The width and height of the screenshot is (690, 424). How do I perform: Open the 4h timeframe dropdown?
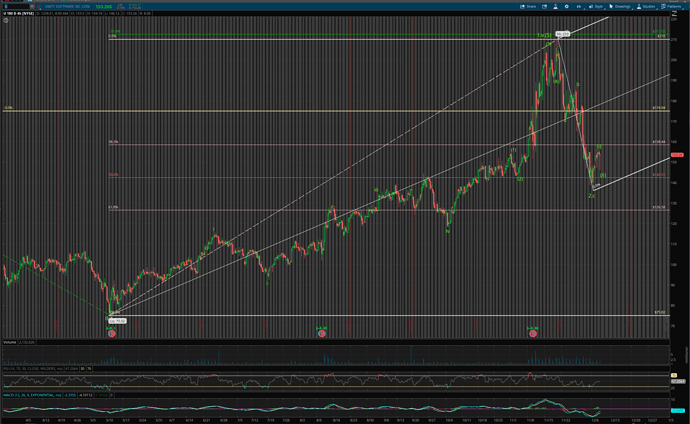(x=580, y=7)
